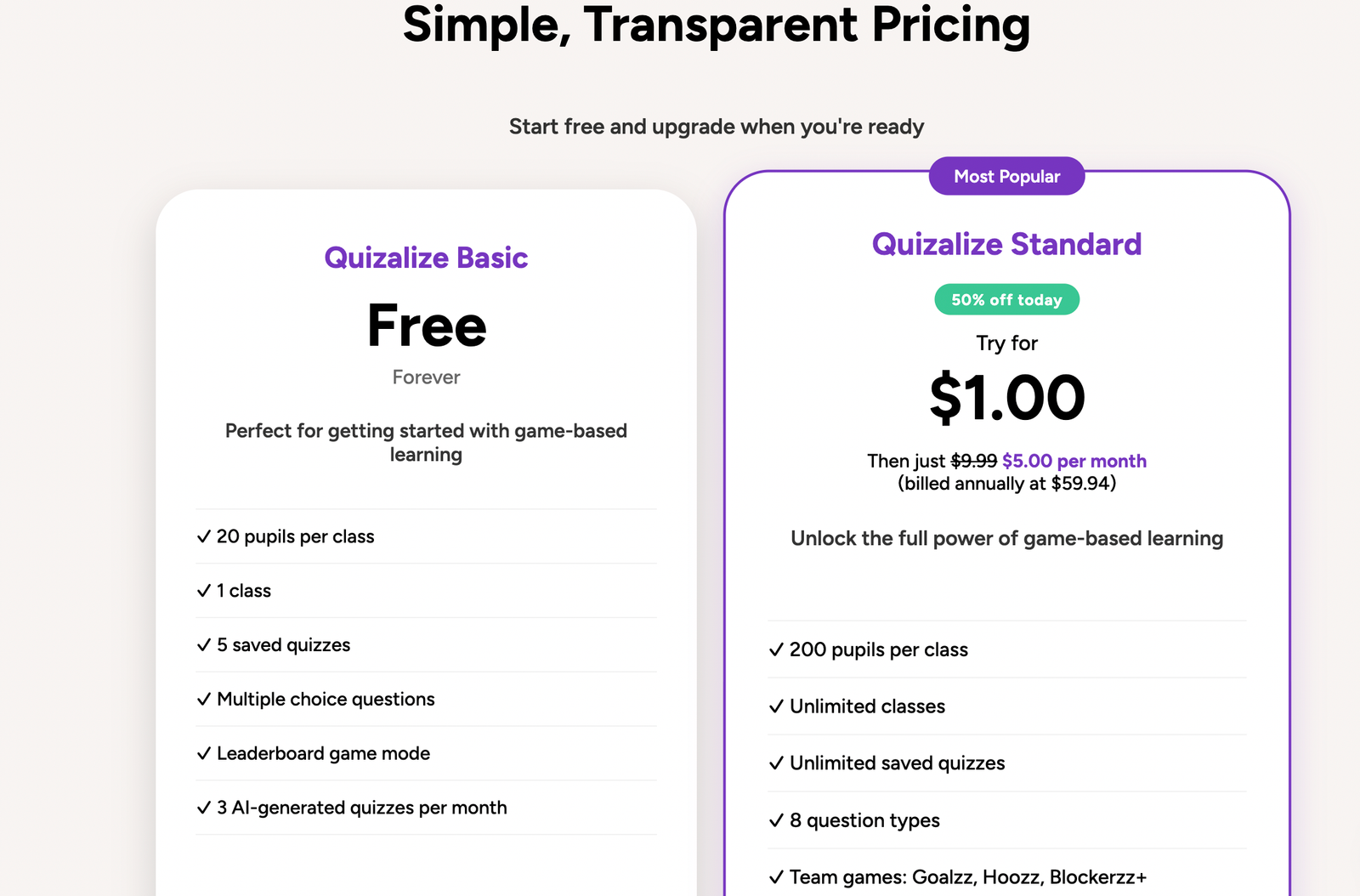Click the checkmark next to 1 class
The width and height of the screenshot is (1360, 896).
[204, 591]
